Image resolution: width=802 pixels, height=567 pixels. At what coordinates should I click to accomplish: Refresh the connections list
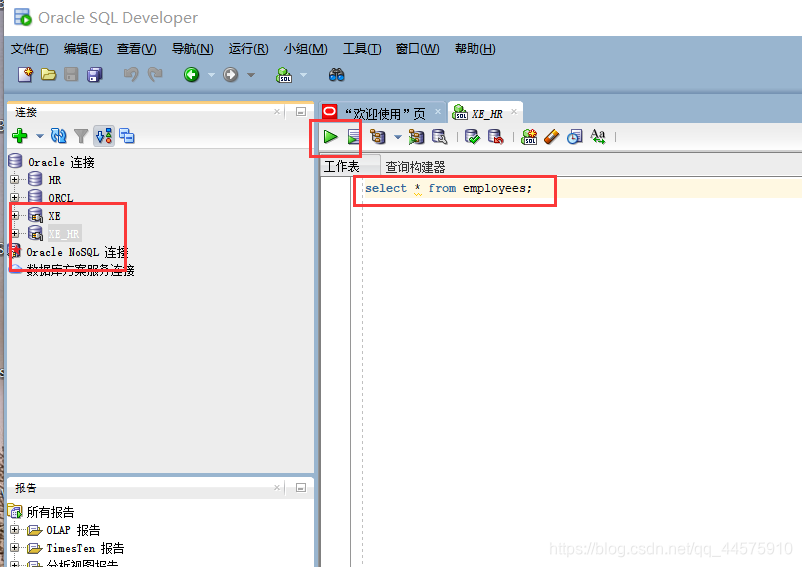point(58,136)
